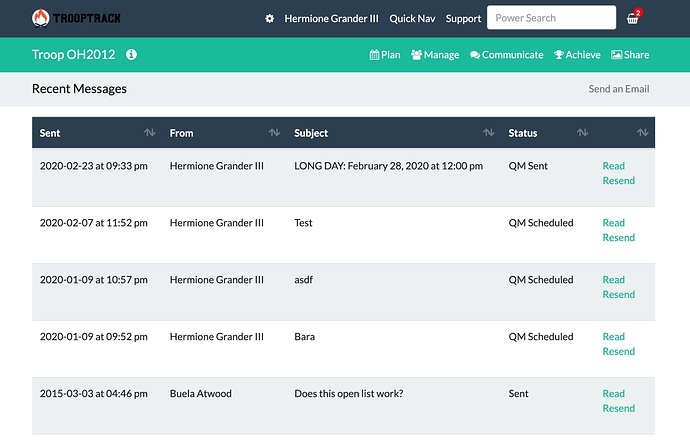Click the Send an Email link
690x444 pixels.
[619, 89]
